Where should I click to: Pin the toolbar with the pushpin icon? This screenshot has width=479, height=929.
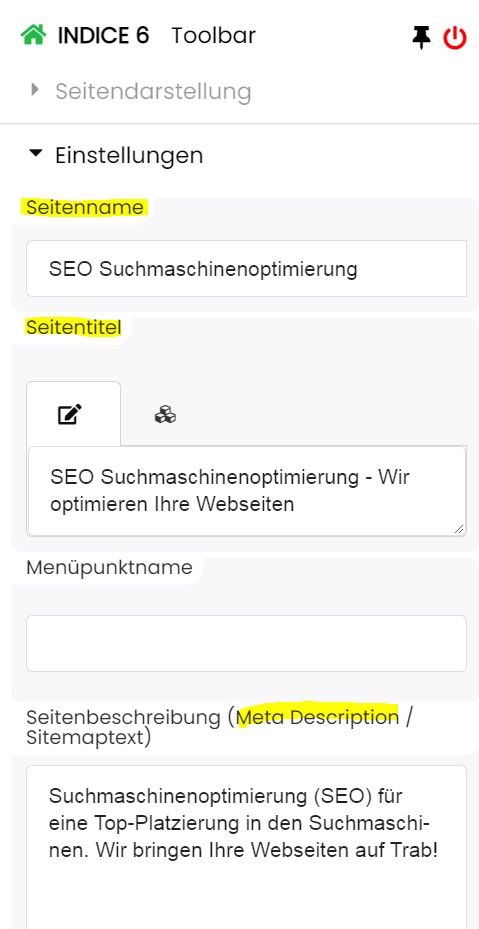tap(421, 38)
